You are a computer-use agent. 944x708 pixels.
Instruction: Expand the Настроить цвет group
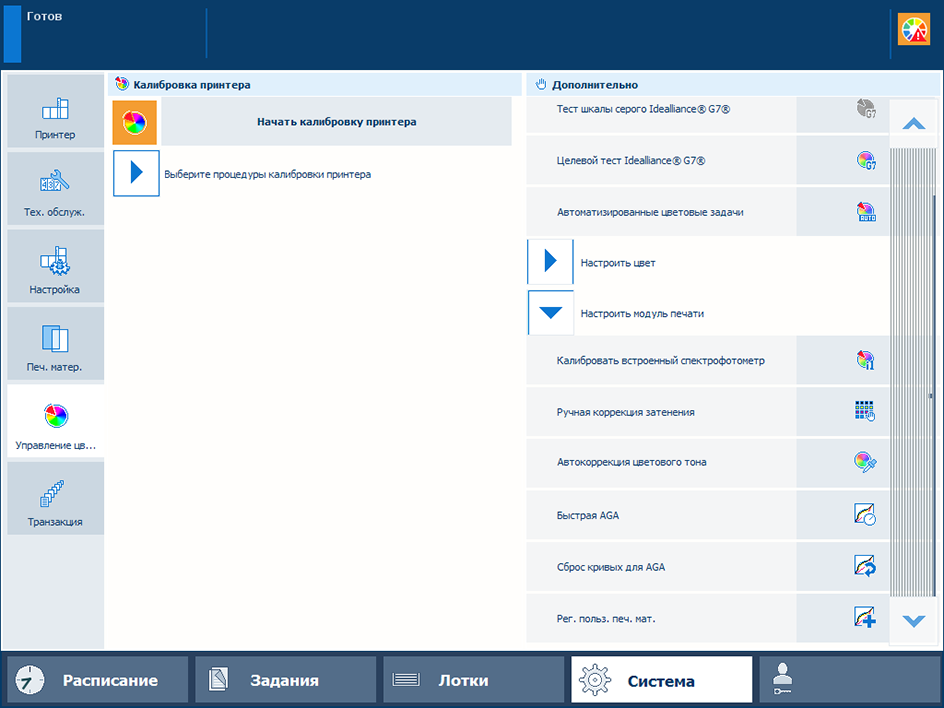click(550, 261)
